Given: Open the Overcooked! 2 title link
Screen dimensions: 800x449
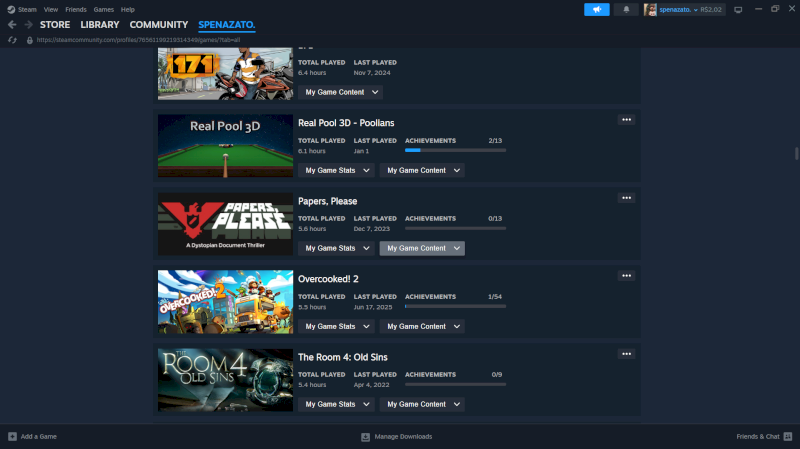Looking at the screenshot, I should [x=328, y=279].
